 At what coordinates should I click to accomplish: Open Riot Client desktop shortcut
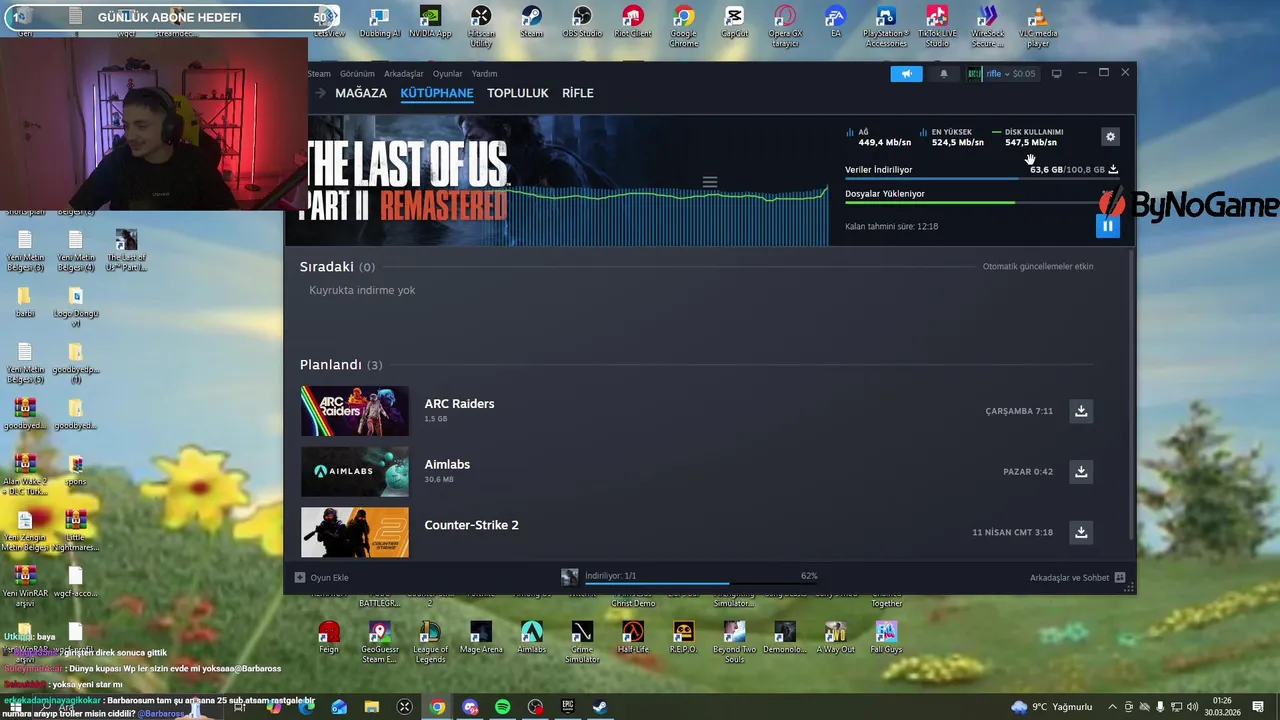633,23
